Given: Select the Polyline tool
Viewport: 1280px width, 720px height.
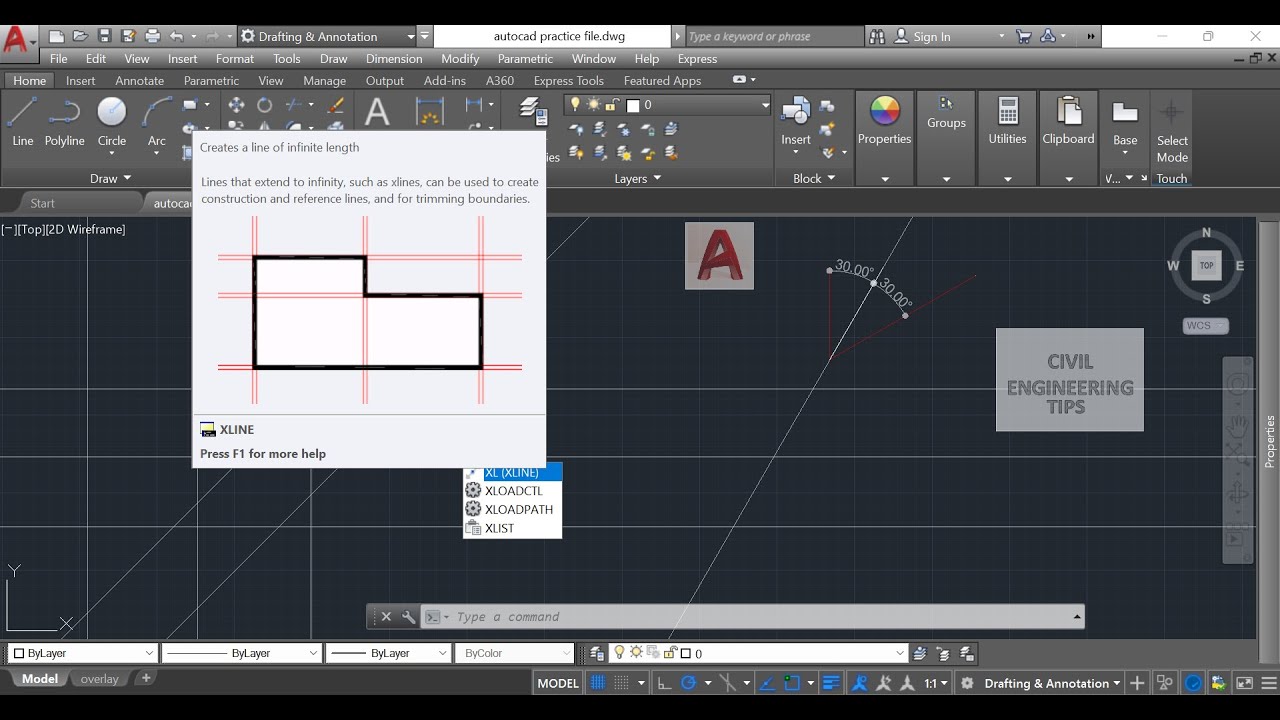Looking at the screenshot, I should tap(64, 122).
